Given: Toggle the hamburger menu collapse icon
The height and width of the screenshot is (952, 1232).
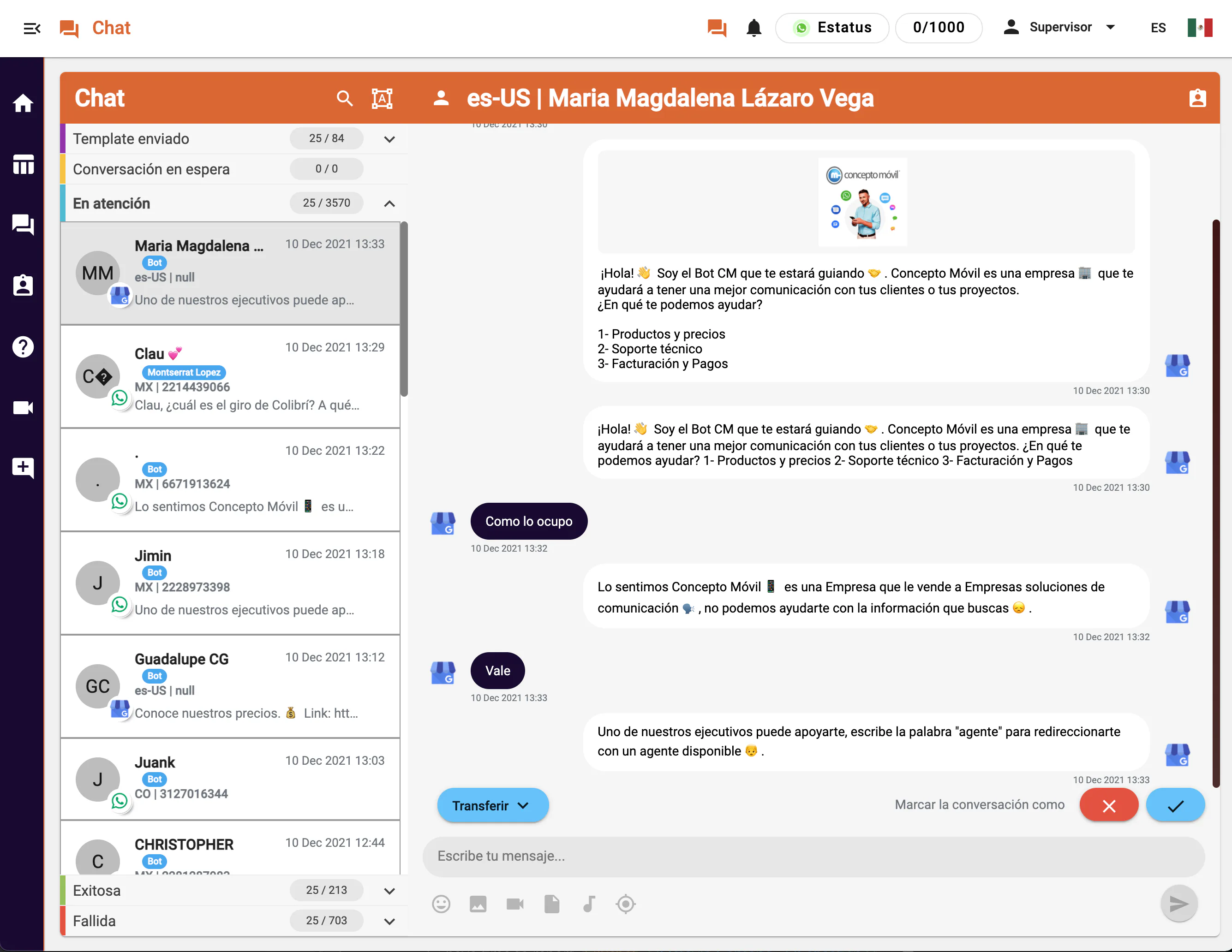Looking at the screenshot, I should pos(31,28).
